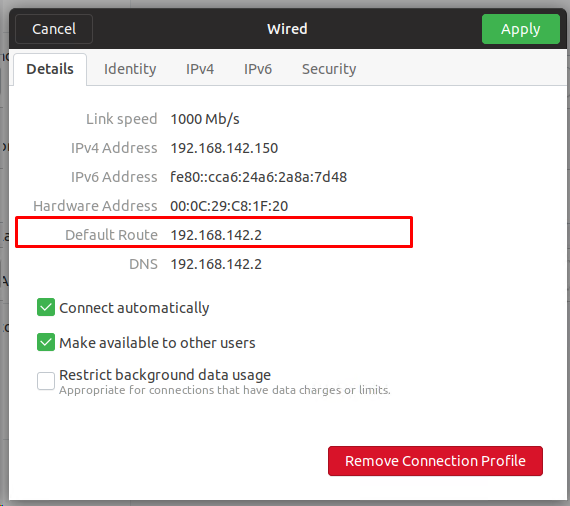
Task: Click the Hardware Address label
Action: click(95, 206)
